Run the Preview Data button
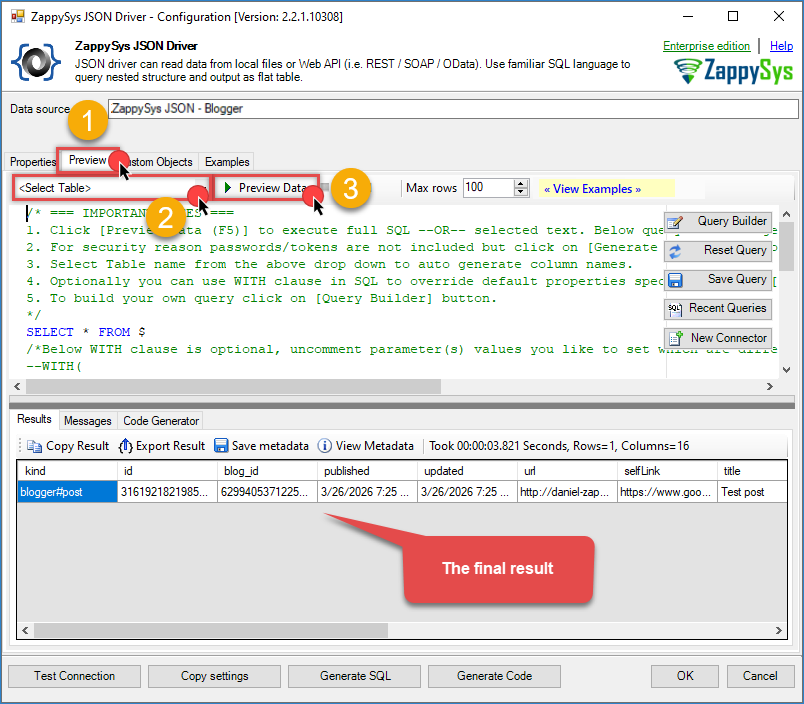 (266, 188)
